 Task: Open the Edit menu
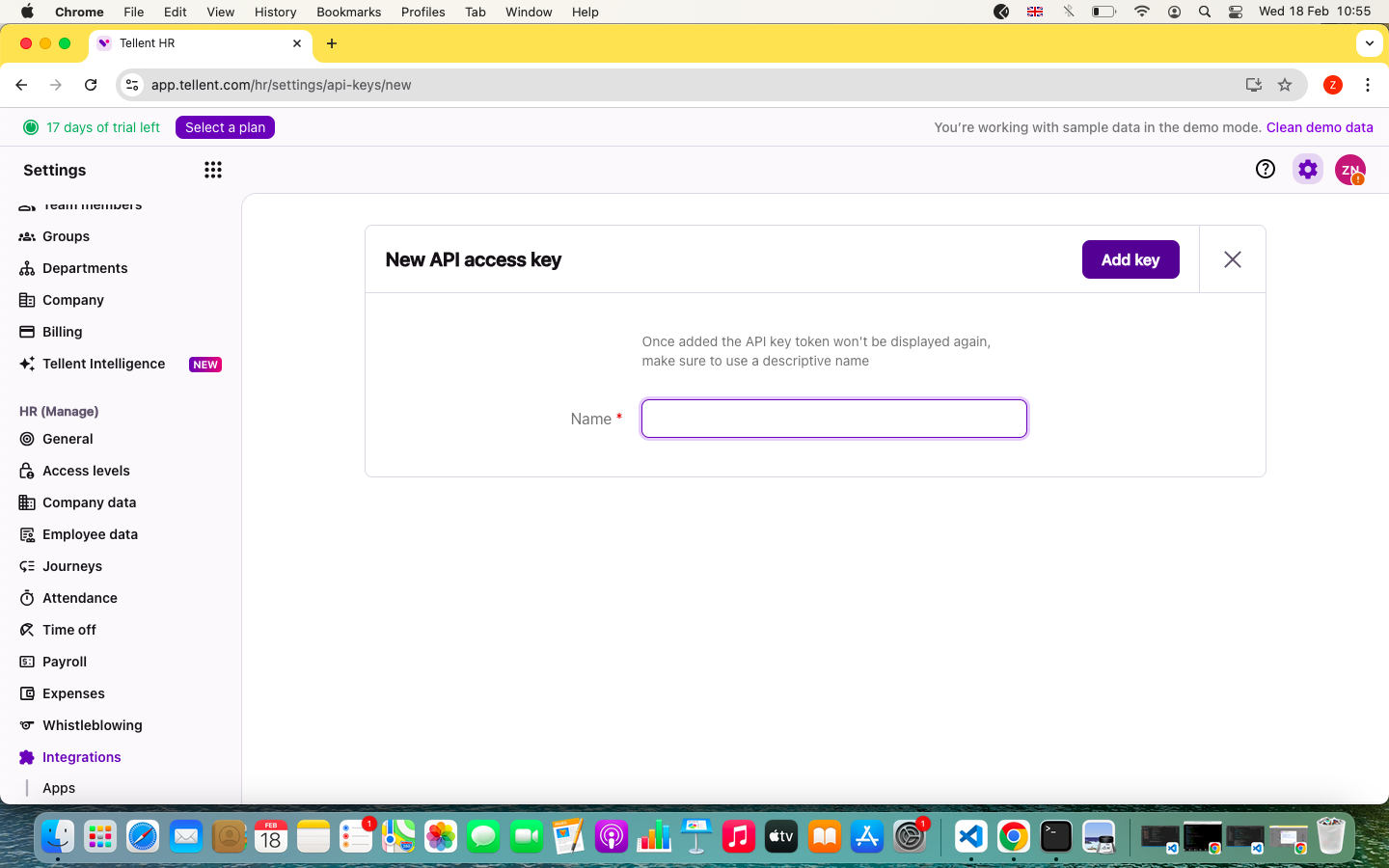(176, 12)
